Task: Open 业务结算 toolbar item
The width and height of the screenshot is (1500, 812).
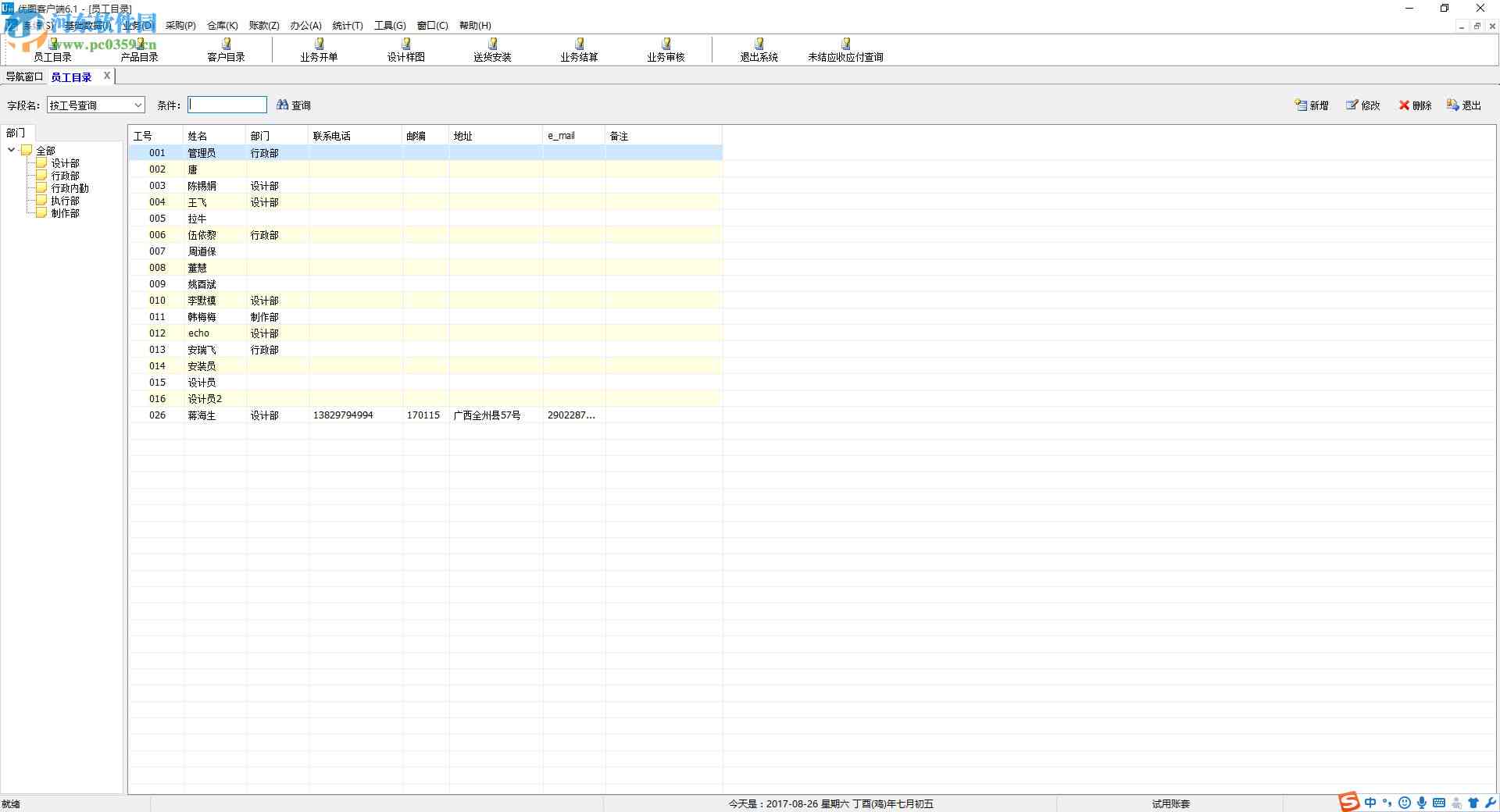Action: pos(579,50)
